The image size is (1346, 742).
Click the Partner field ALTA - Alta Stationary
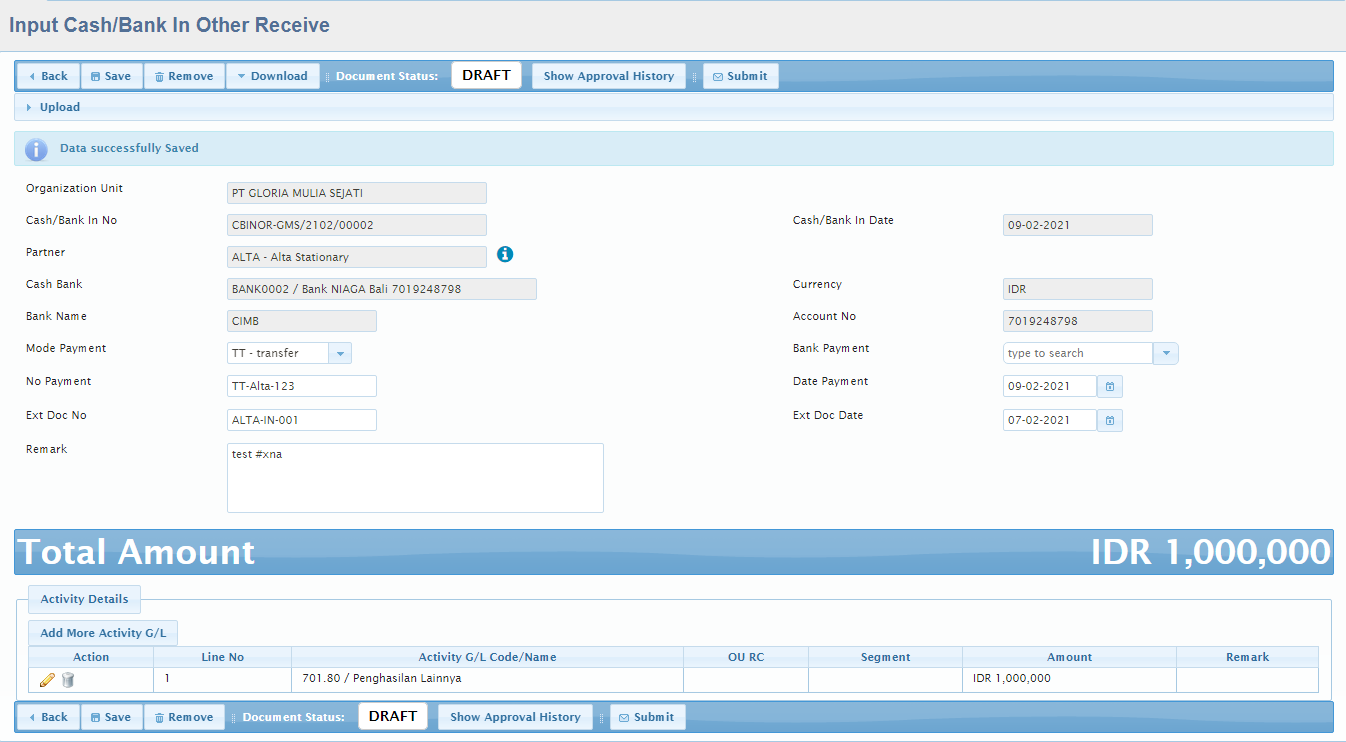coord(357,257)
